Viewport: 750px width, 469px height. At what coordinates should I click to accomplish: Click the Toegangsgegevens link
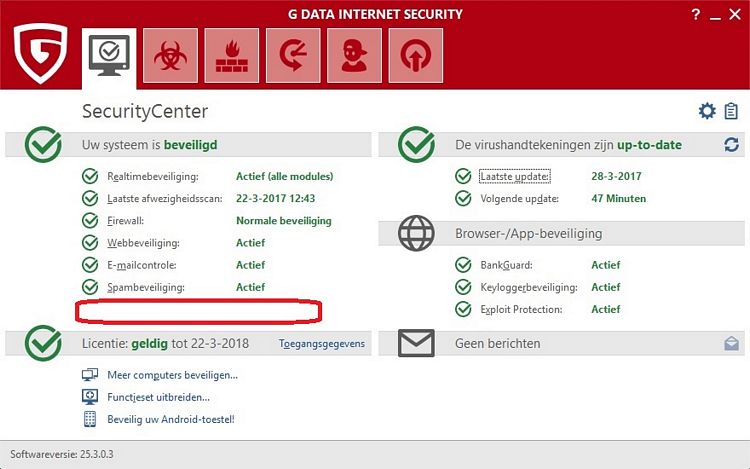(321, 344)
